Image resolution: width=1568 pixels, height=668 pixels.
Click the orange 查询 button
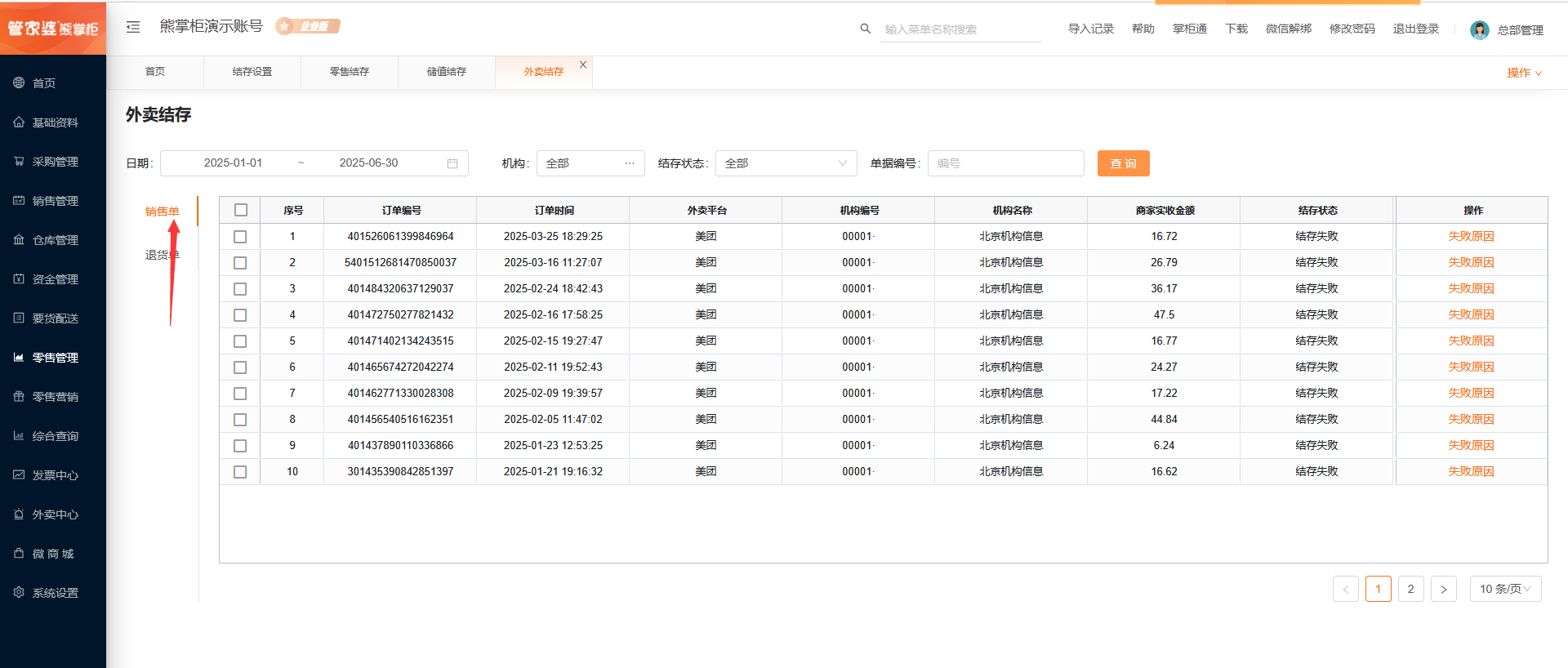[x=1123, y=163]
